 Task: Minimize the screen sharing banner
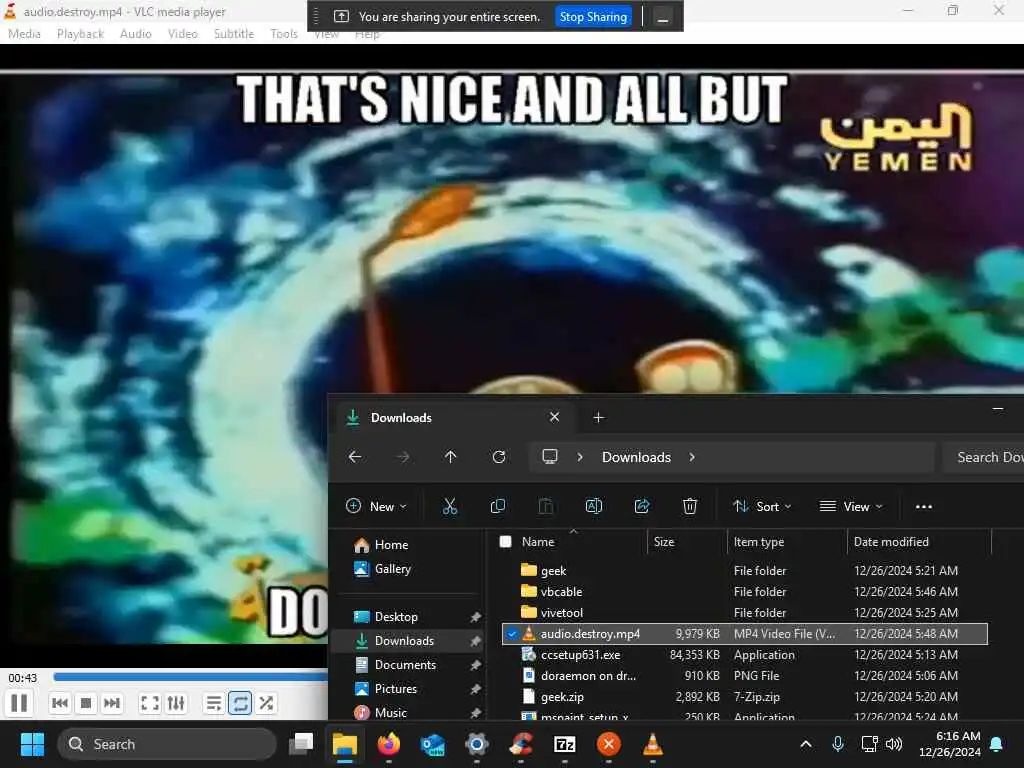tap(662, 16)
